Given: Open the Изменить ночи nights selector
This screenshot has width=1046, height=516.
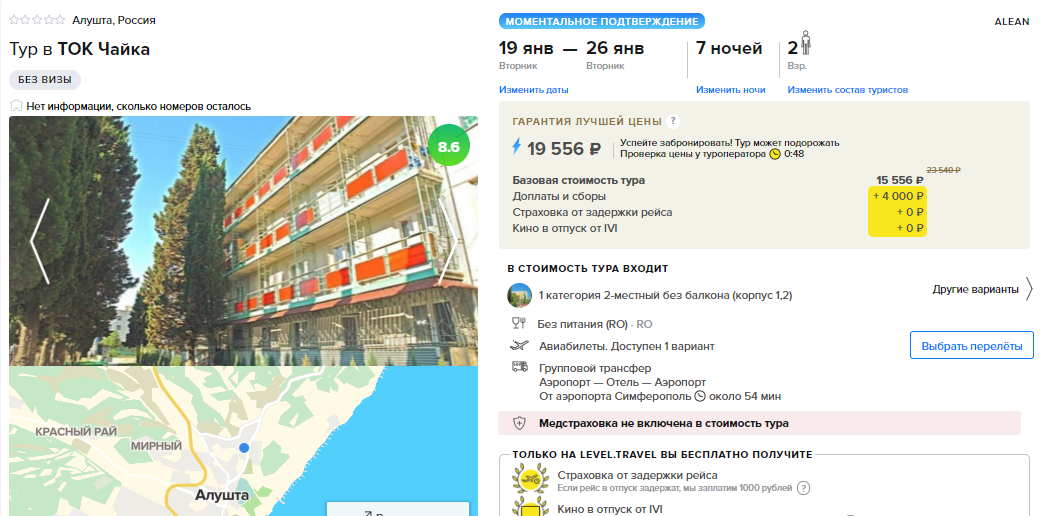Looking at the screenshot, I should pos(730,90).
